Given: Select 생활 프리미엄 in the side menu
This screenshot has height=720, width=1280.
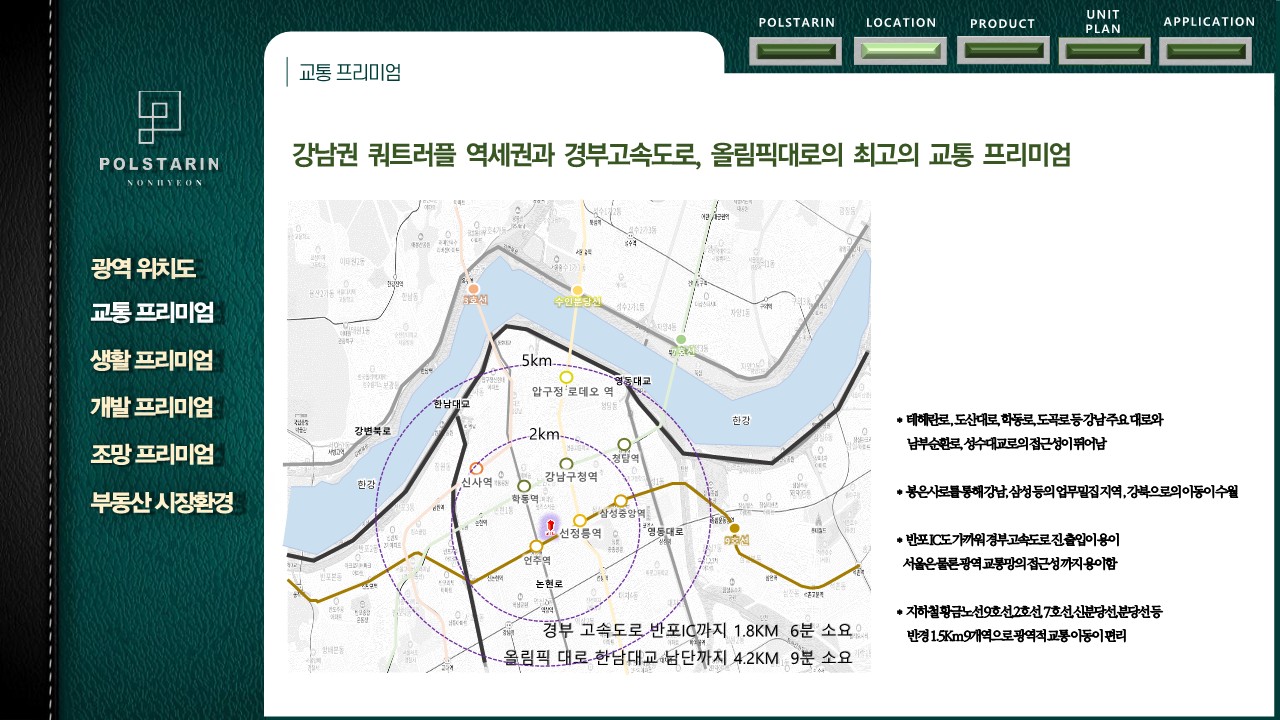Looking at the screenshot, I should (152, 361).
